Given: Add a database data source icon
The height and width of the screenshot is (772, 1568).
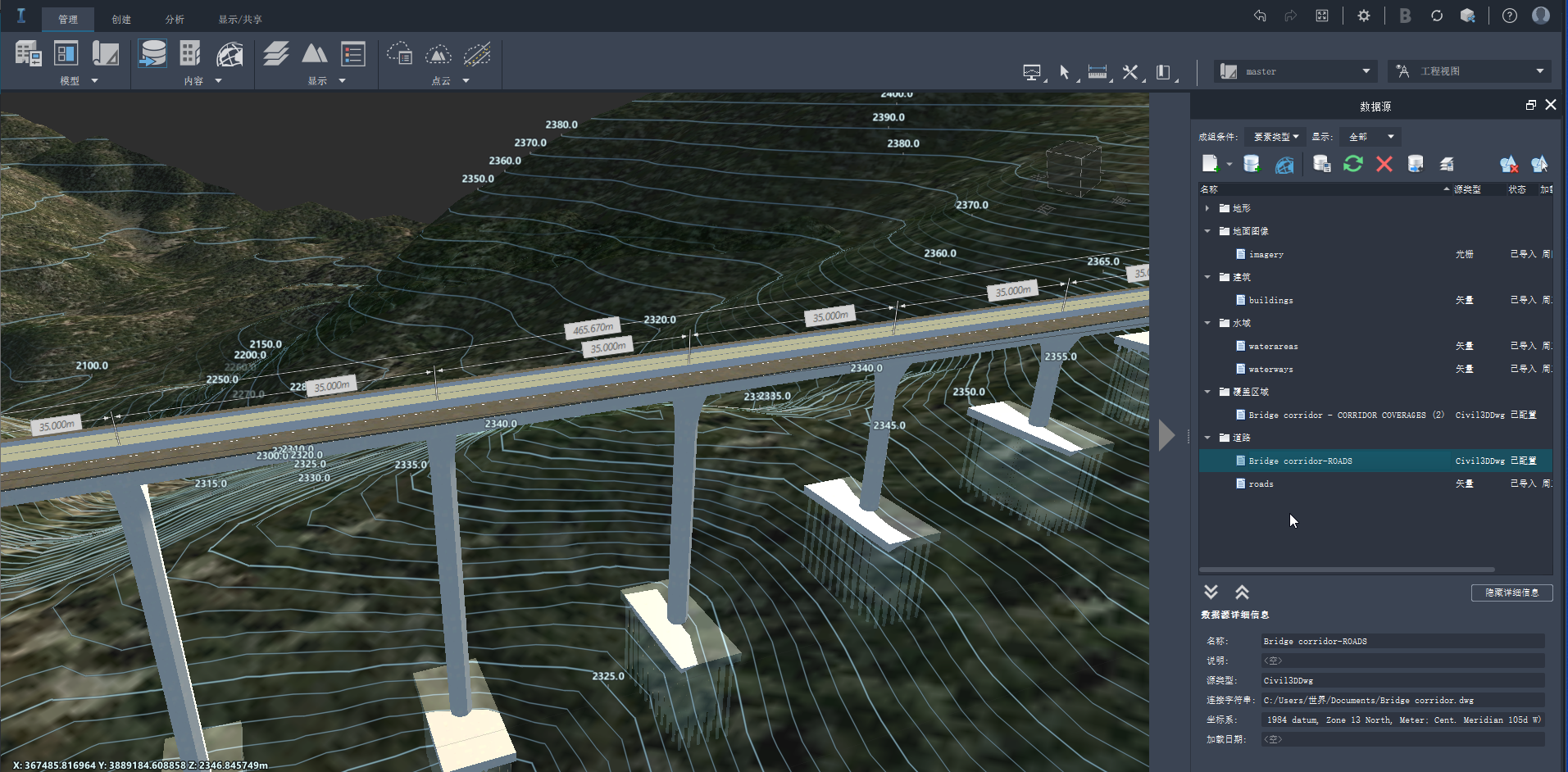Looking at the screenshot, I should (1252, 164).
